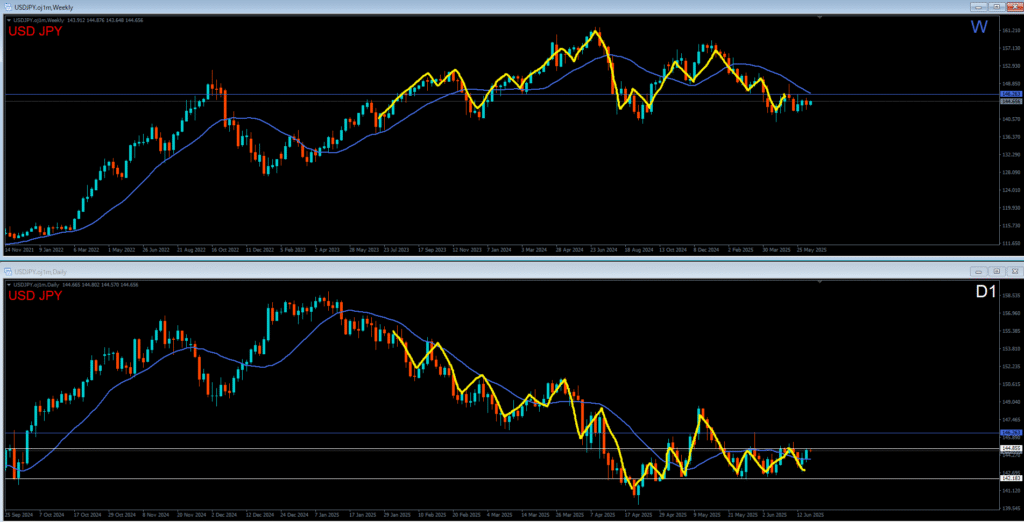Click the 161.210 price on Weekly axis
1024x522 pixels.
tap(1012, 31)
